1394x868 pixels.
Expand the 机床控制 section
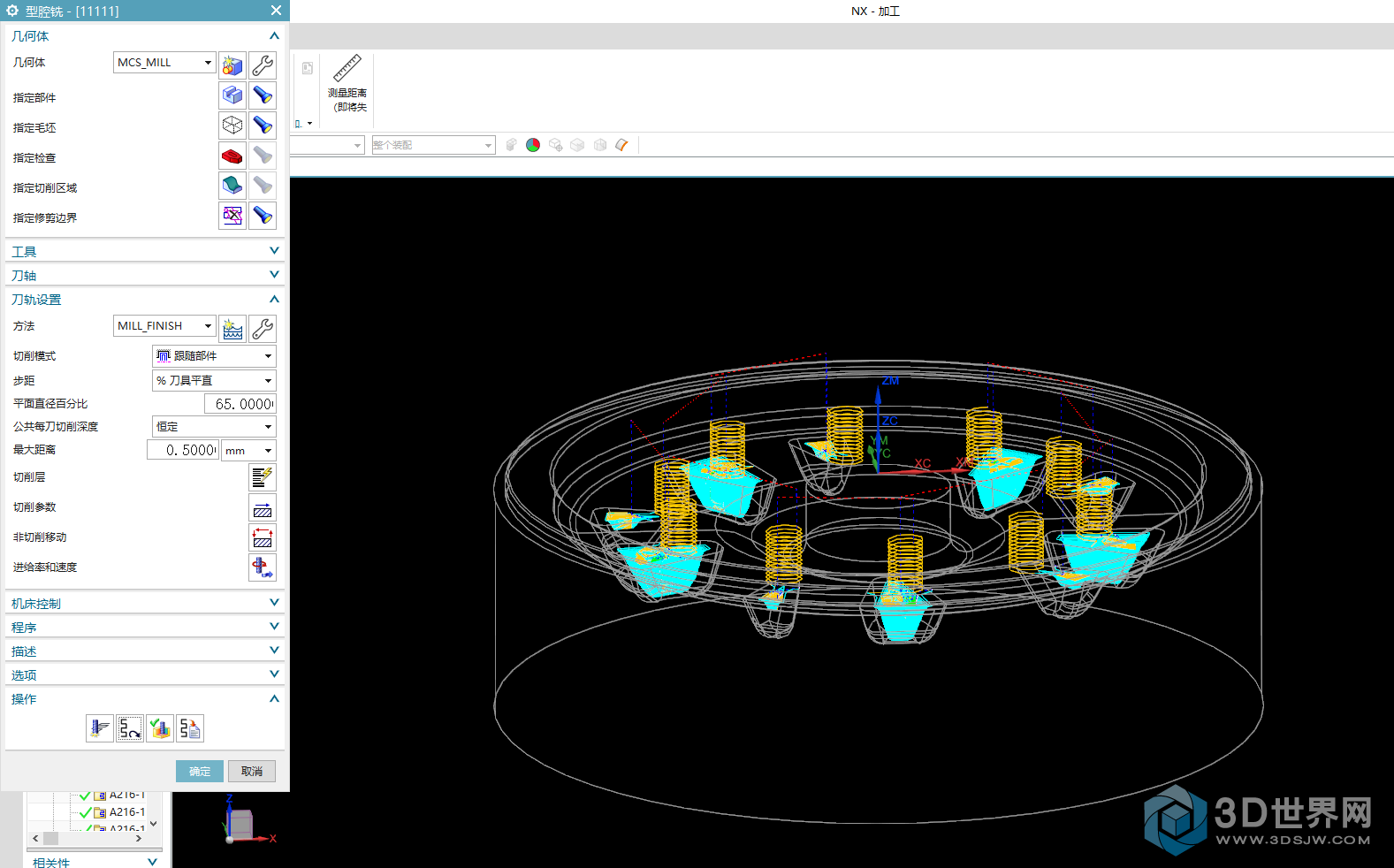[274, 603]
